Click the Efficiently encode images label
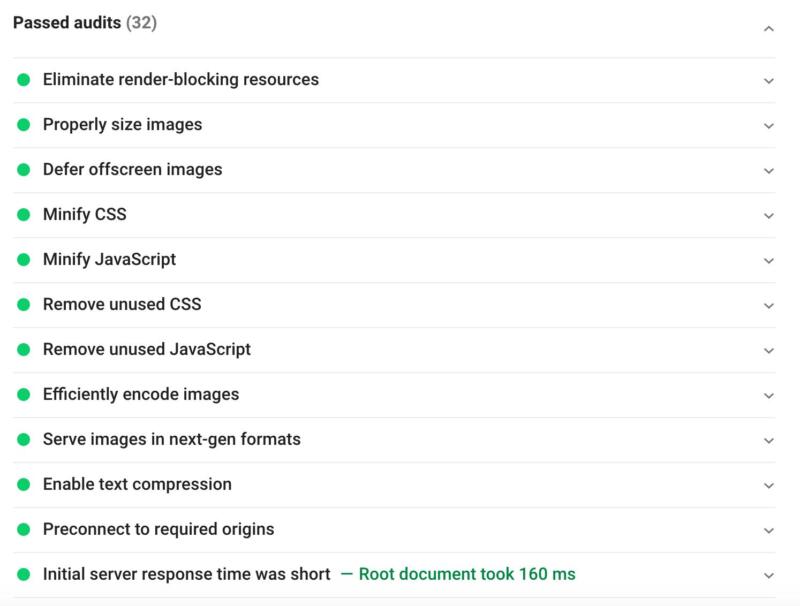 (141, 394)
